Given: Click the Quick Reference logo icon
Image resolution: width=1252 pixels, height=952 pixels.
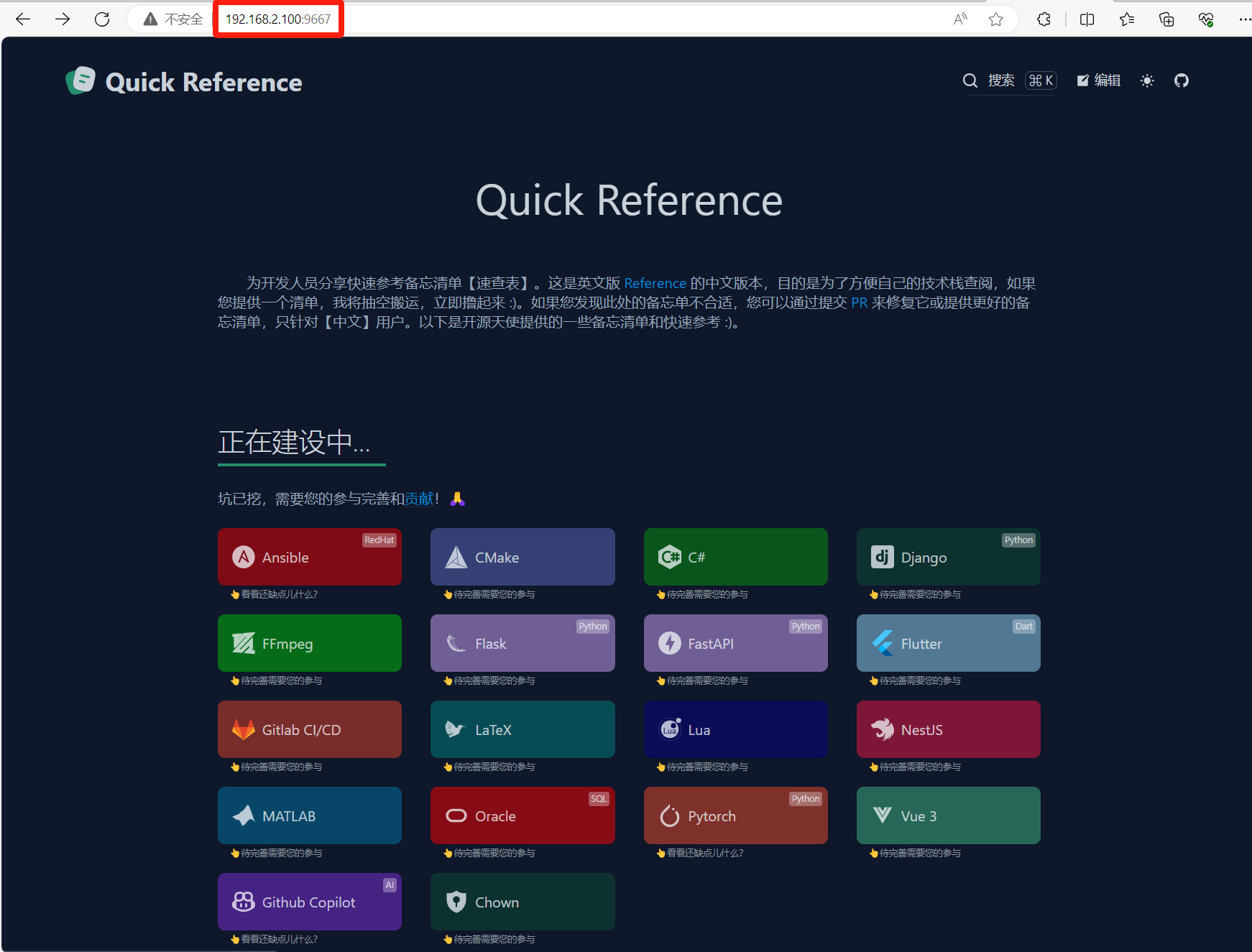Looking at the screenshot, I should 80,81.
